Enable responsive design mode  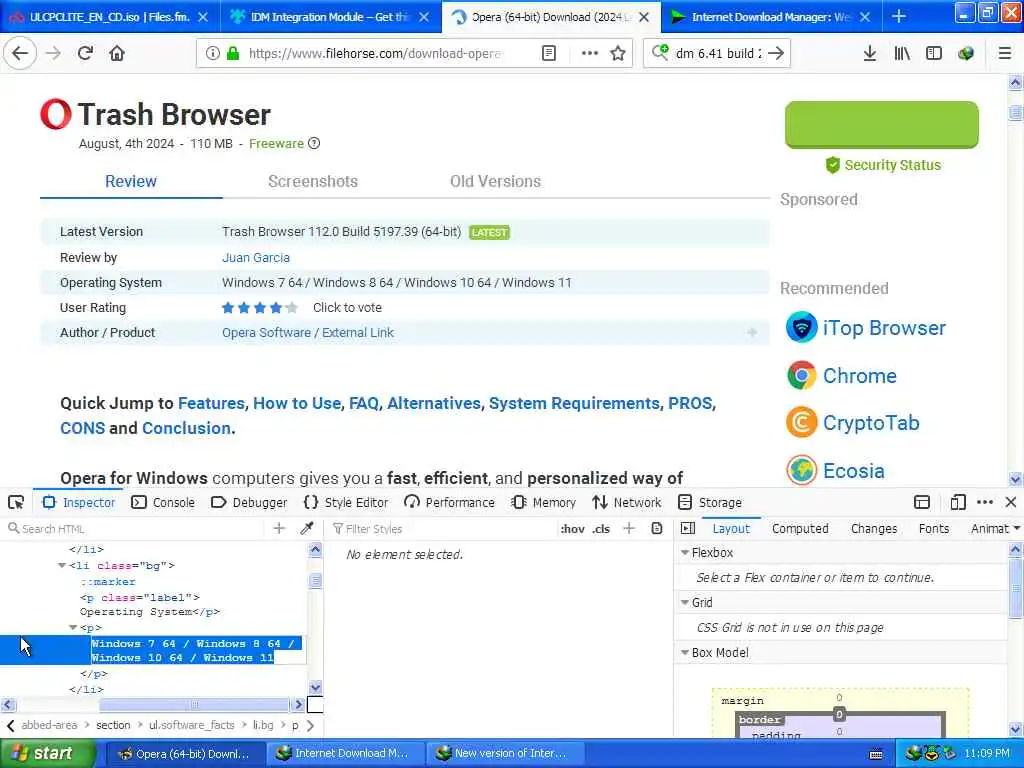(957, 502)
